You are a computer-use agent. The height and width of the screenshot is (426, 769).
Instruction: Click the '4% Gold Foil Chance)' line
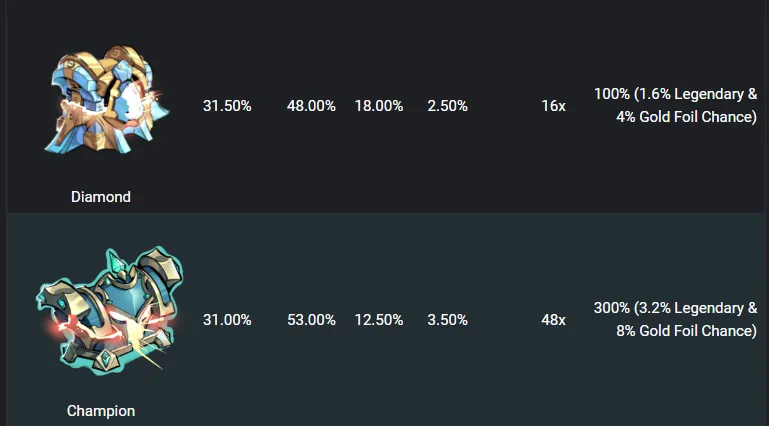(x=687, y=117)
